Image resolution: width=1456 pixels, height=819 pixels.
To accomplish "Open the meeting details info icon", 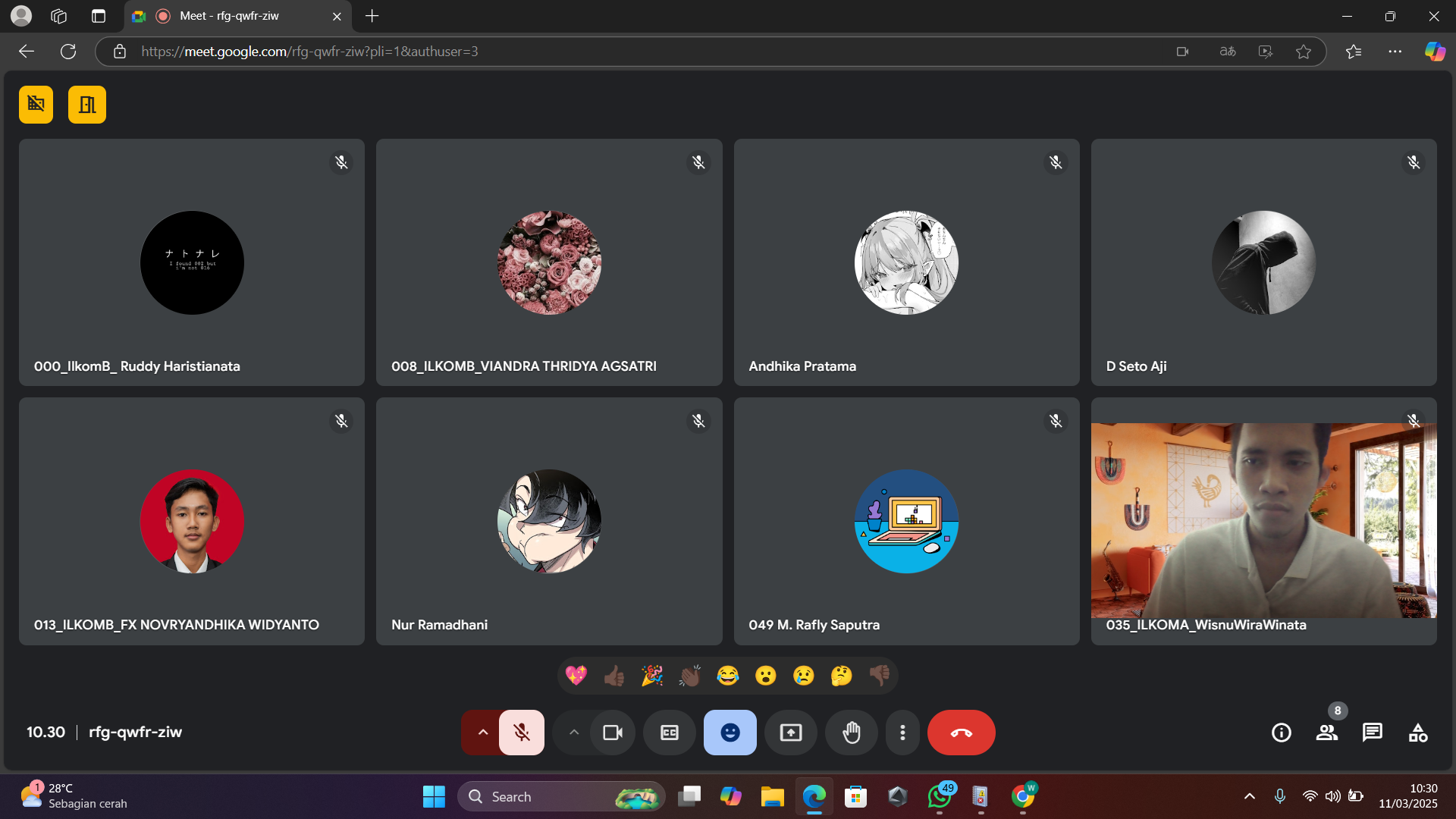I will [1282, 733].
